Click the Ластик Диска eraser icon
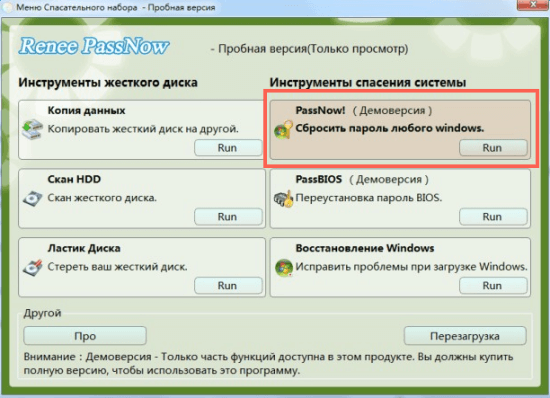550x398 pixels. click(x=32, y=268)
